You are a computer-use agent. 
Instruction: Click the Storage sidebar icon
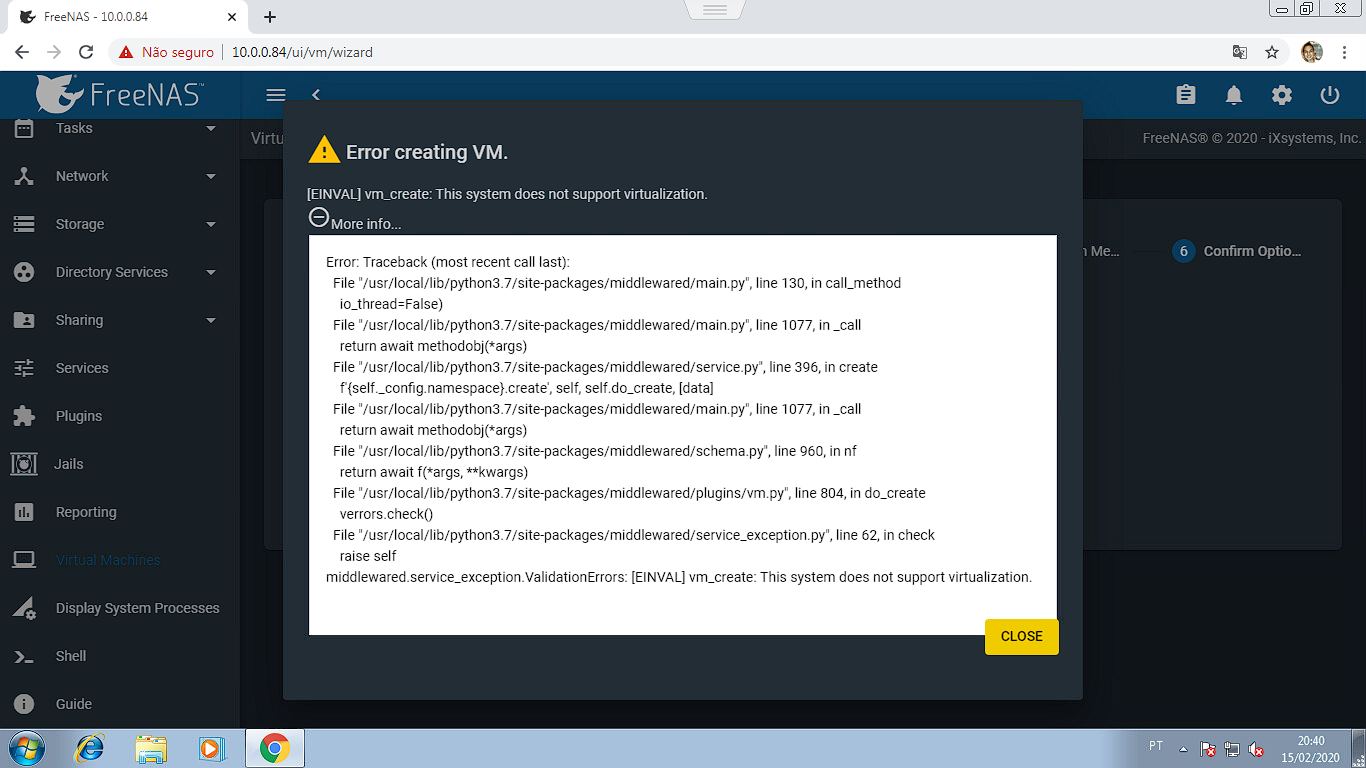24,224
